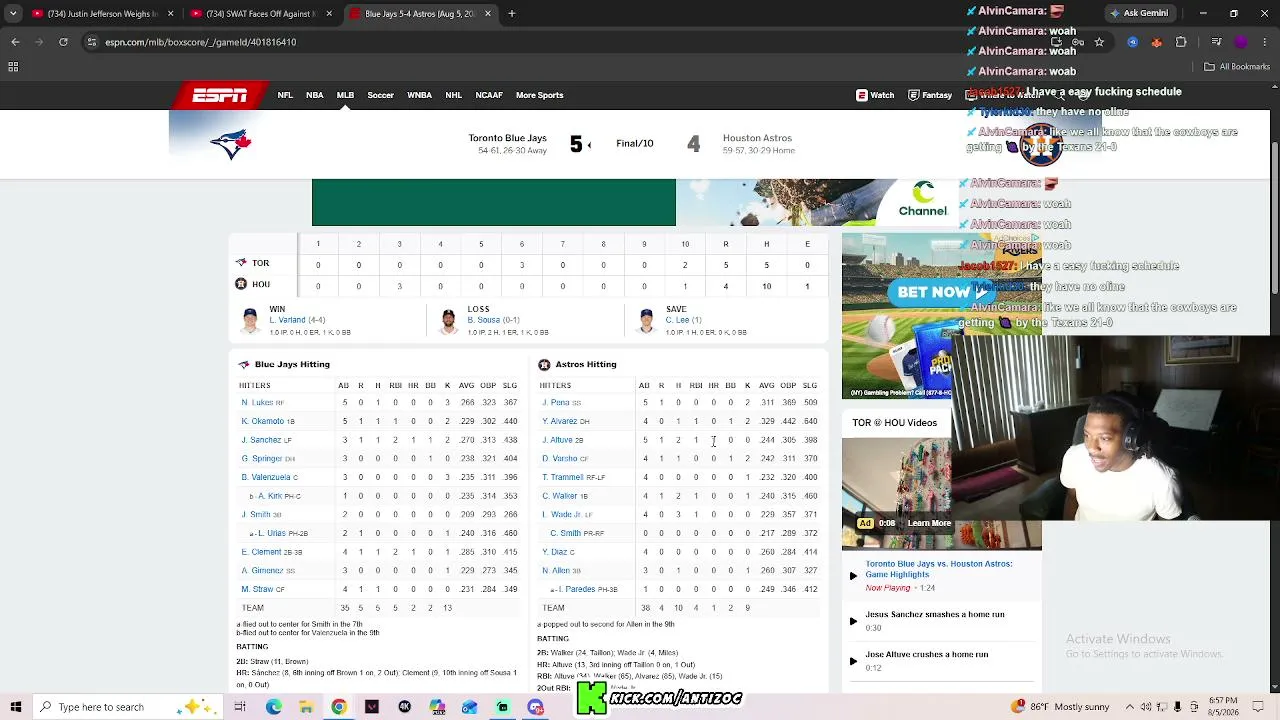Open Task View on the taskbar
Viewport: 1280px width, 720px height.
(240, 707)
